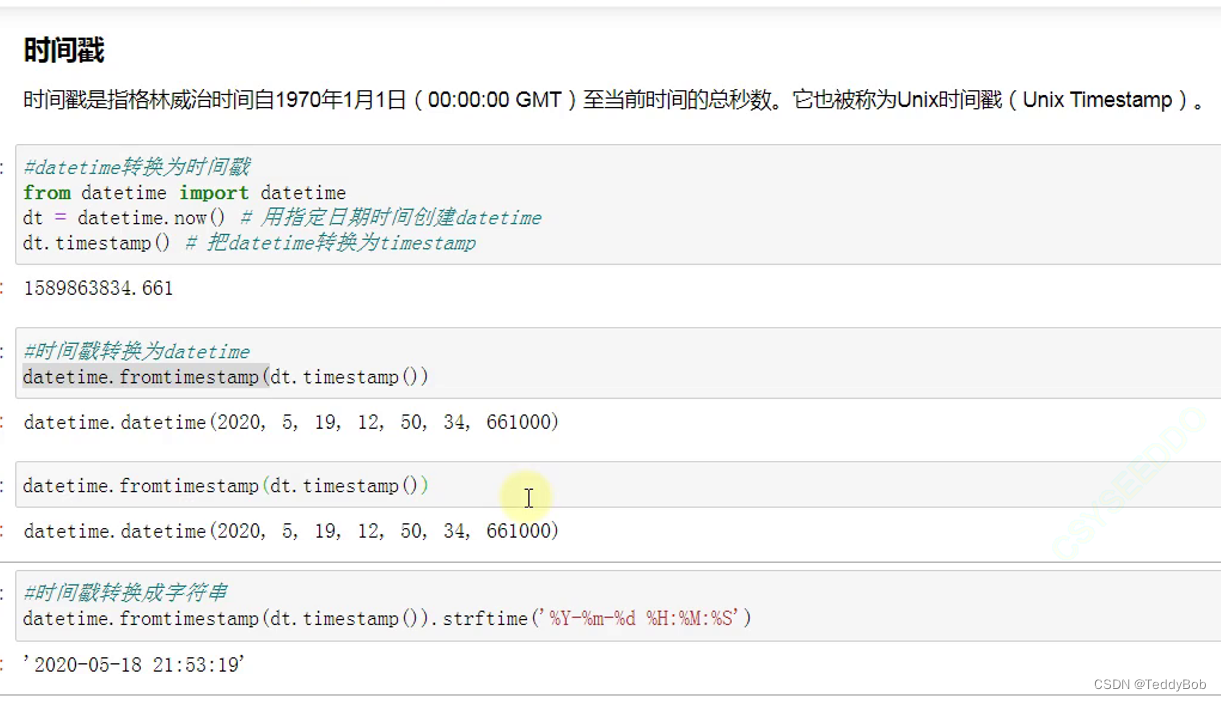Click the code line dt = datetime.now()
This screenshot has width=1221, height=701.
click(x=282, y=217)
